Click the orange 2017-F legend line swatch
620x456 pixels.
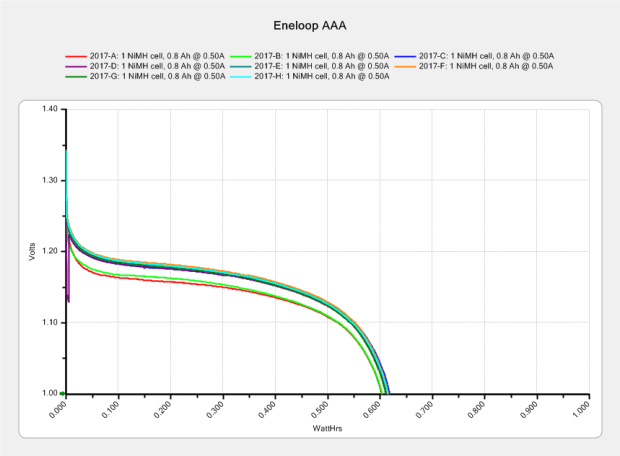coord(405,66)
